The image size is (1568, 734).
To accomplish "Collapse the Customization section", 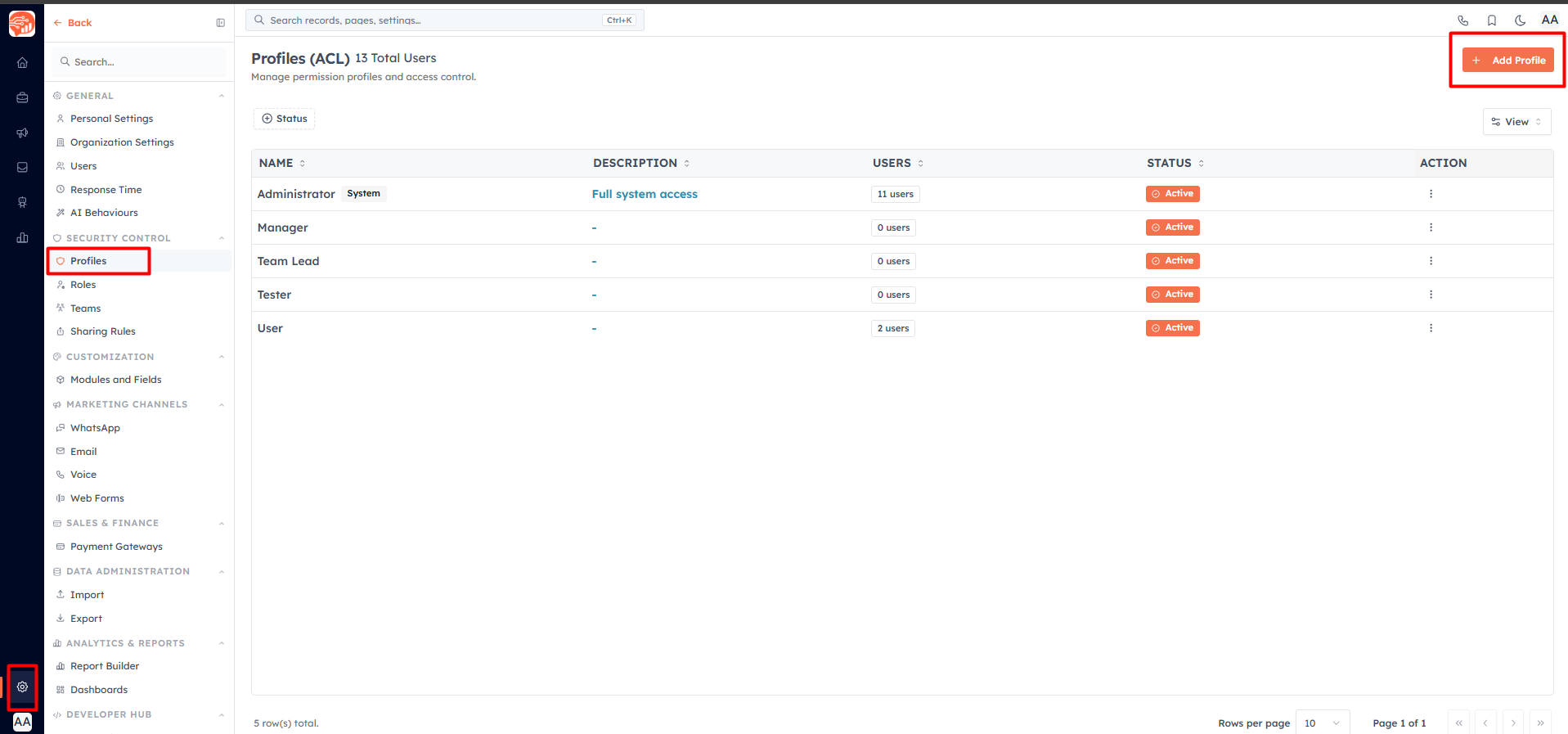I will point(222,357).
